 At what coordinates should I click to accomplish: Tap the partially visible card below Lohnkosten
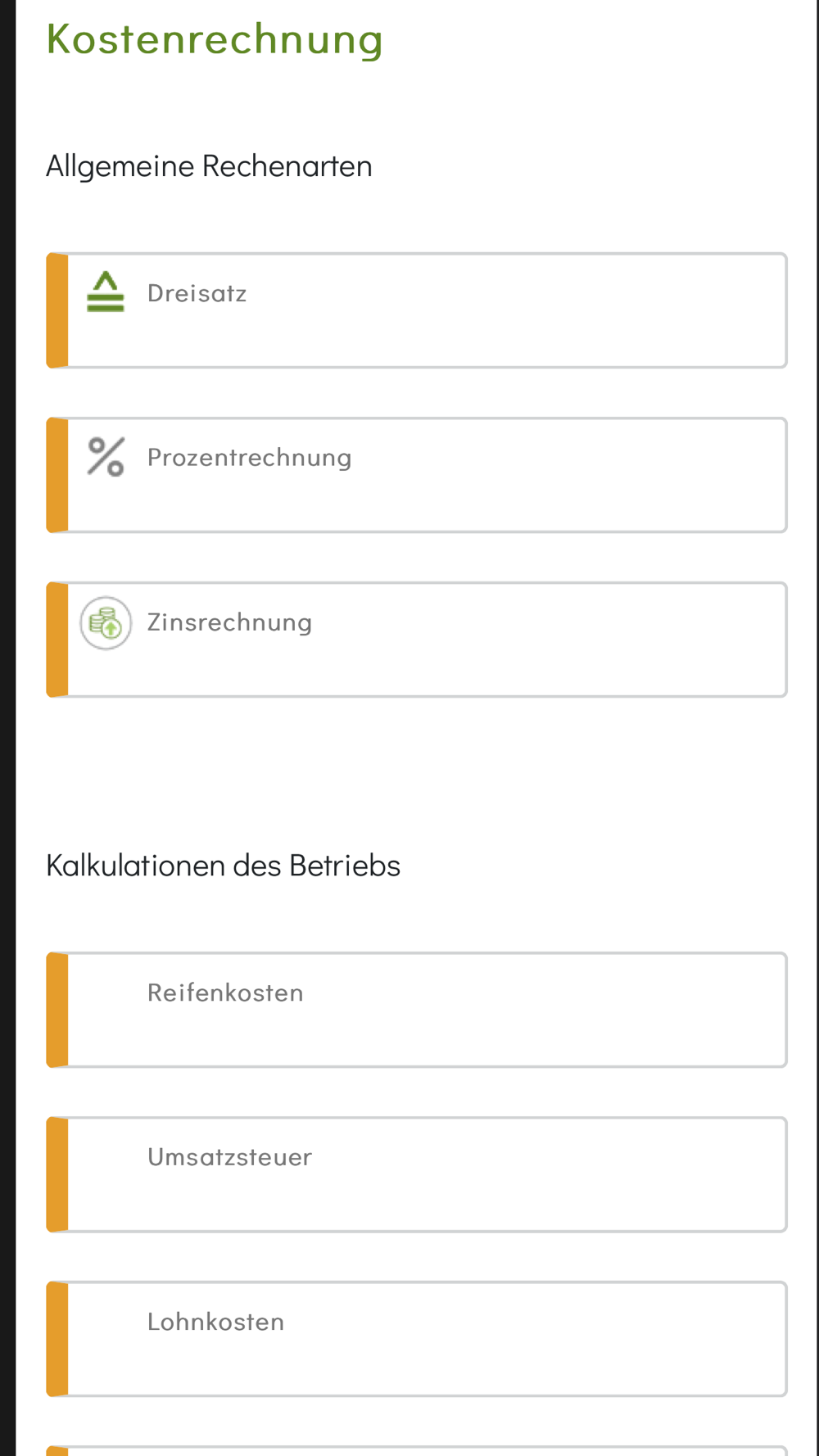[417, 1450]
